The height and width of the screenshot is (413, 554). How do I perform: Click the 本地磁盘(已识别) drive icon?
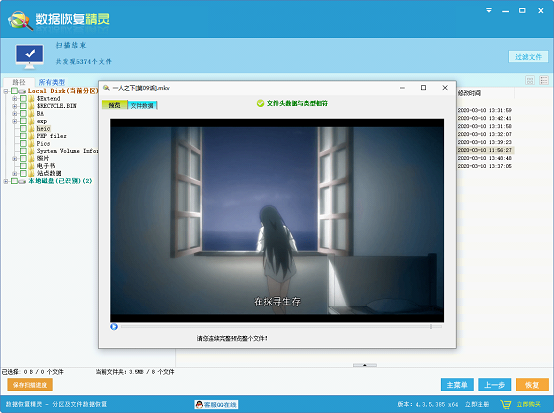coord(22,181)
